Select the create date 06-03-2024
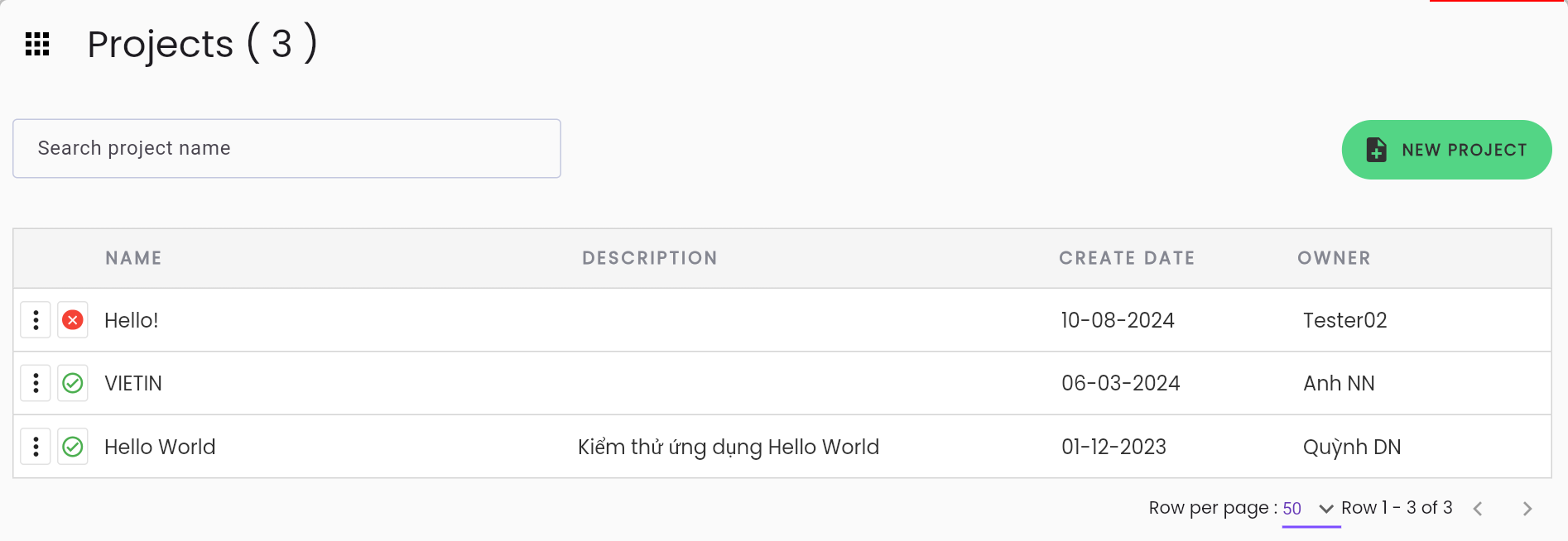This screenshot has width=1568, height=541. click(1121, 383)
